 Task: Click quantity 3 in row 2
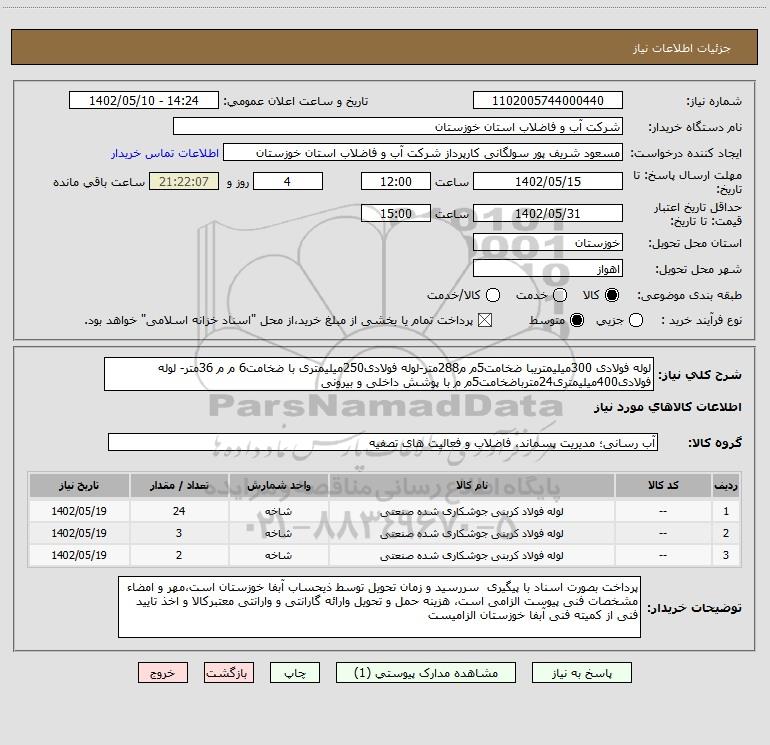click(179, 533)
